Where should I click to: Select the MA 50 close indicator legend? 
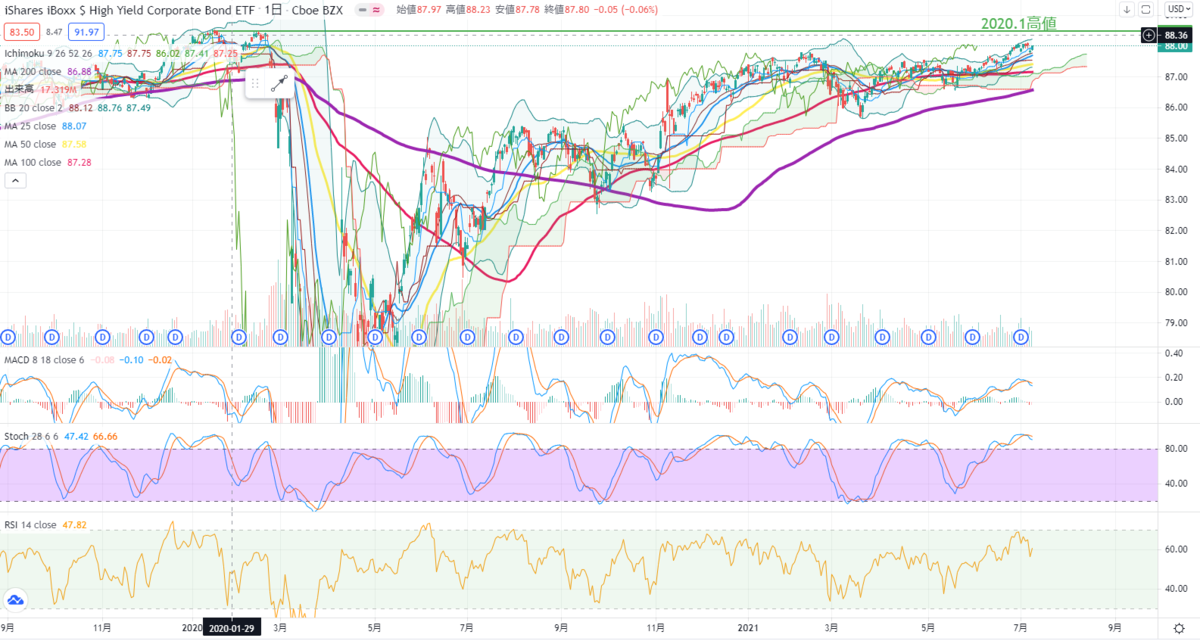point(30,144)
